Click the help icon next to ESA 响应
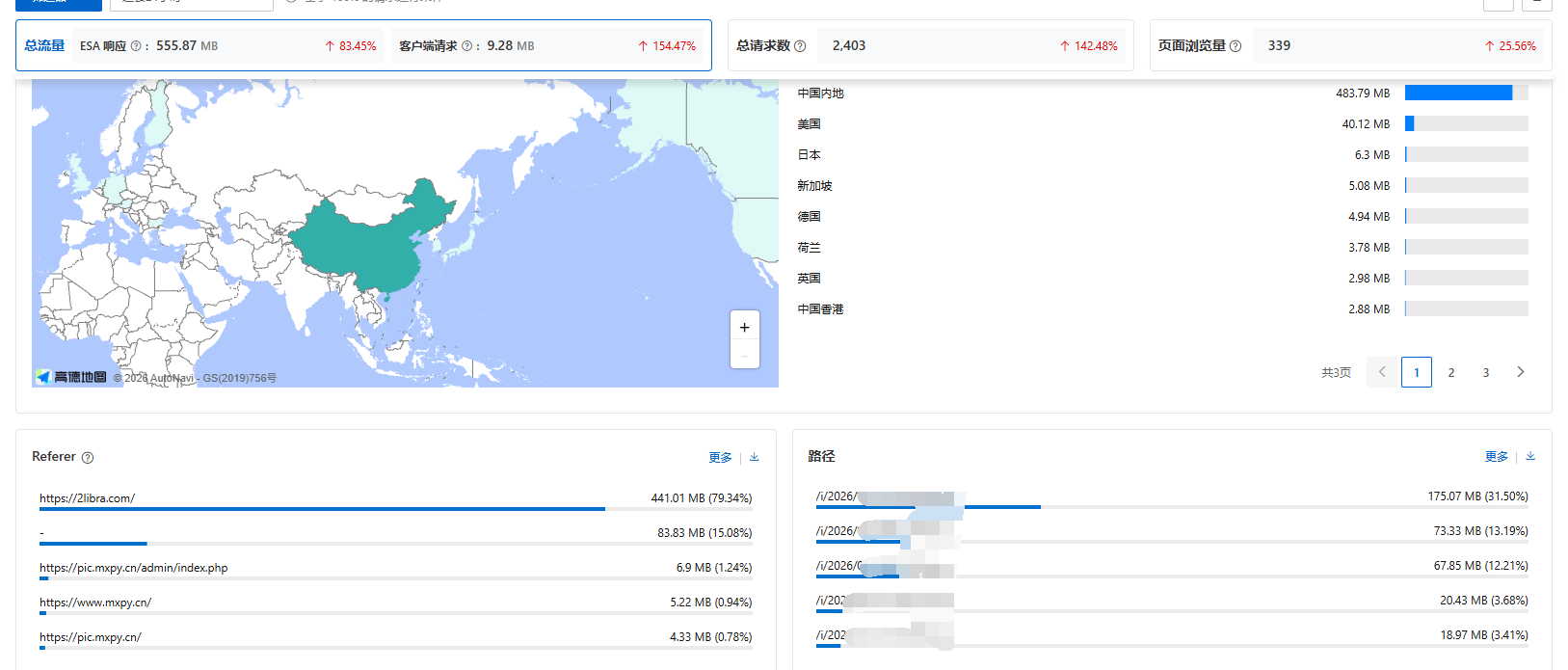 [136, 46]
